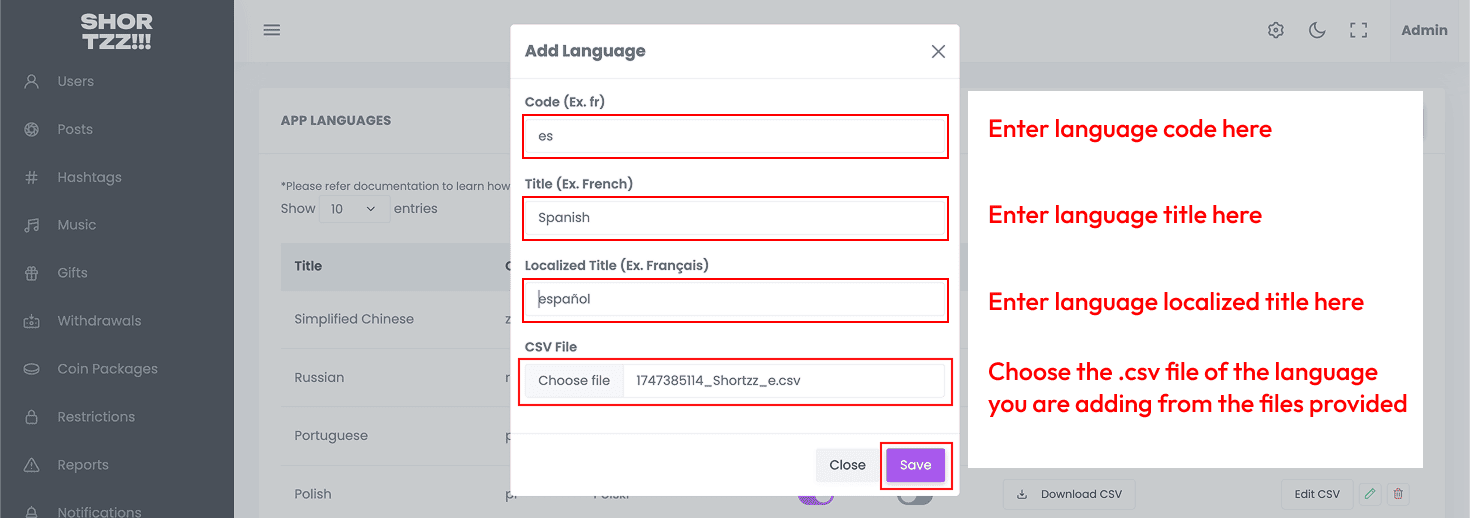The image size is (1470, 518).
Task: Toggle the purple switch in Polish row
Action: tap(816, 497)
